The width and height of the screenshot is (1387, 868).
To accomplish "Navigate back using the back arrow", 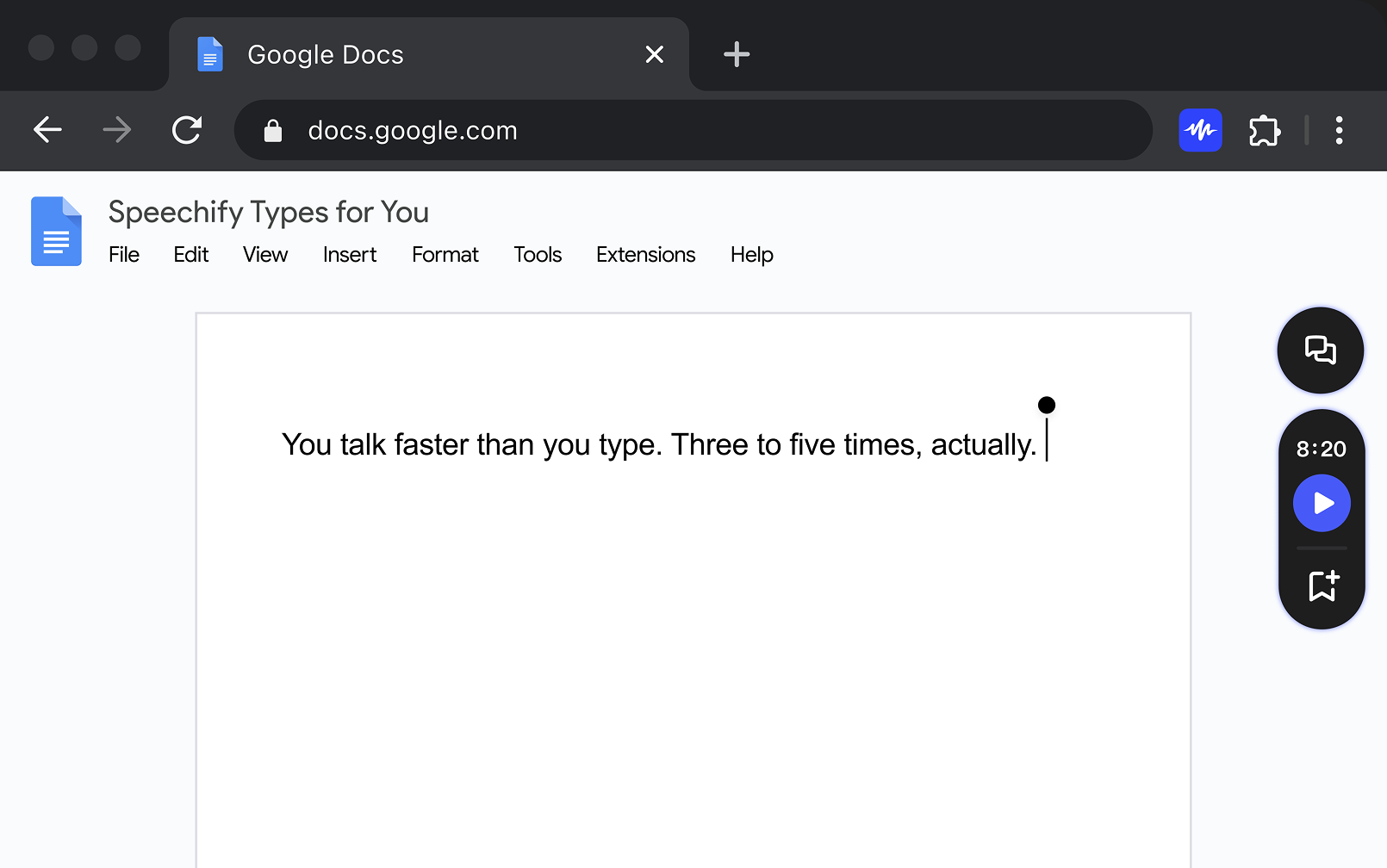I will tap(48, 130).
